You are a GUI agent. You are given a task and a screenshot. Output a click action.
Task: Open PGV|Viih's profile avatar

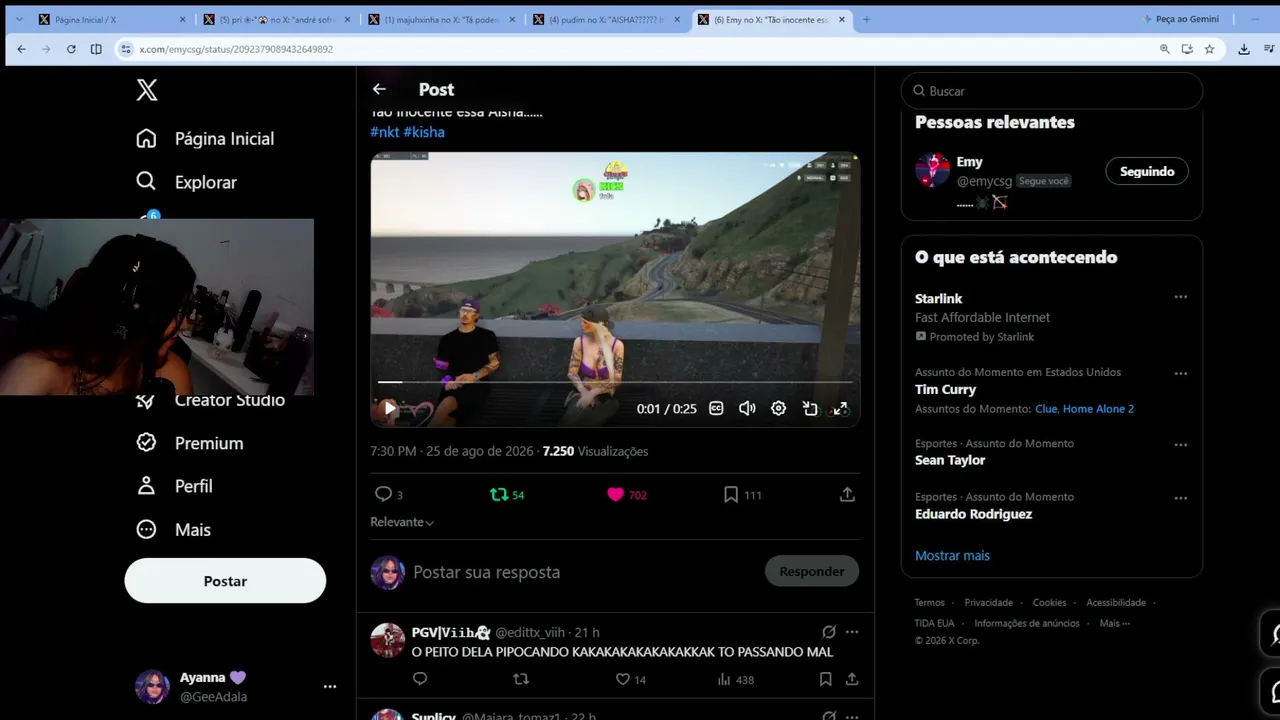click(388, 640)
